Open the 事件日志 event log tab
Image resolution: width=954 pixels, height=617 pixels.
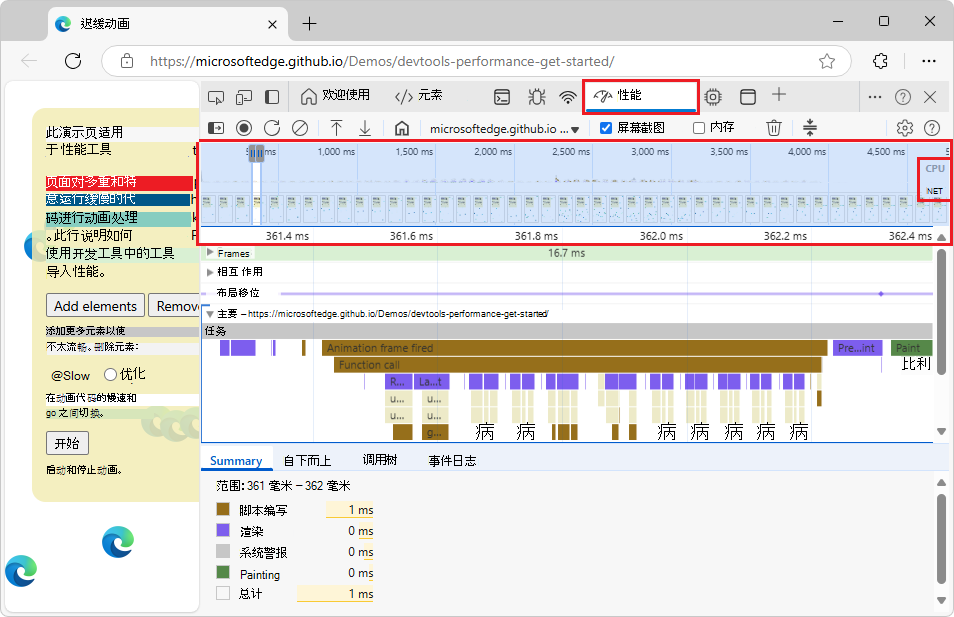pos(452,461)
